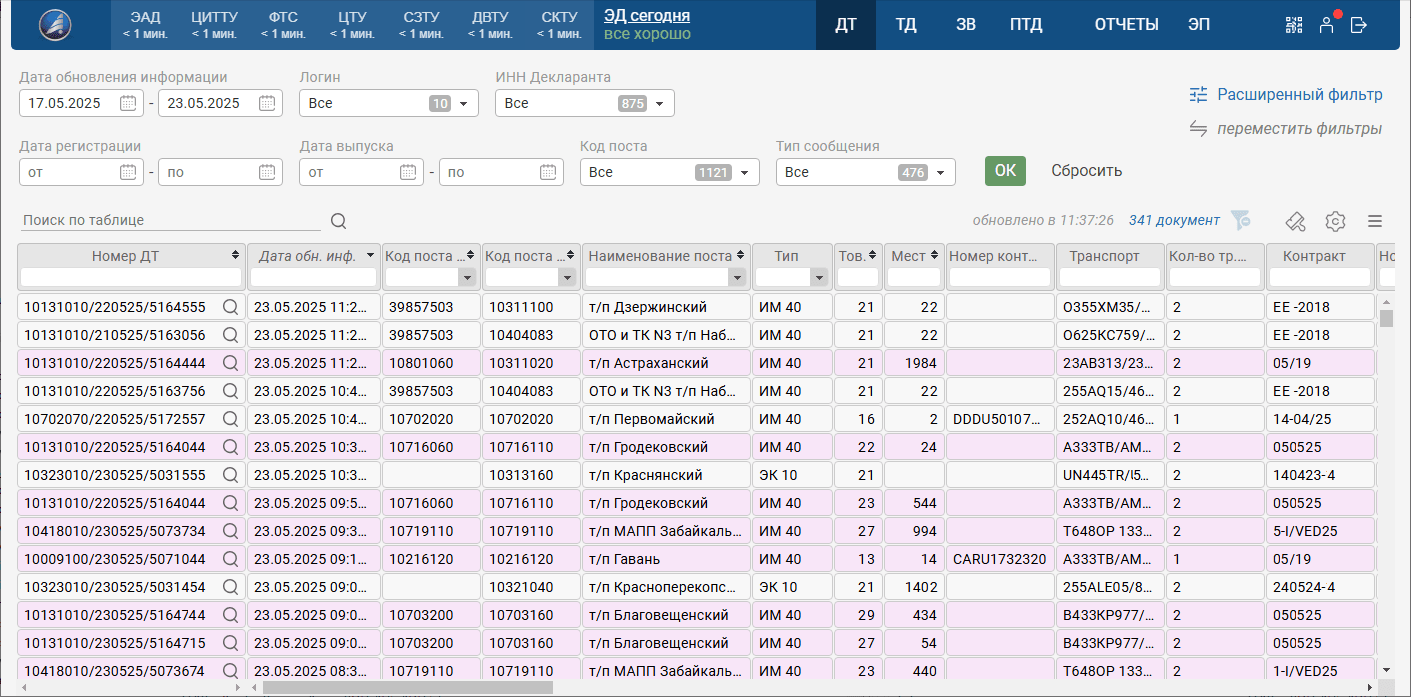The height and width of the screenshot is (697, 1411).
Task: Expand the ИНН Декларанта dropdown
Action: tap(659, 103)
